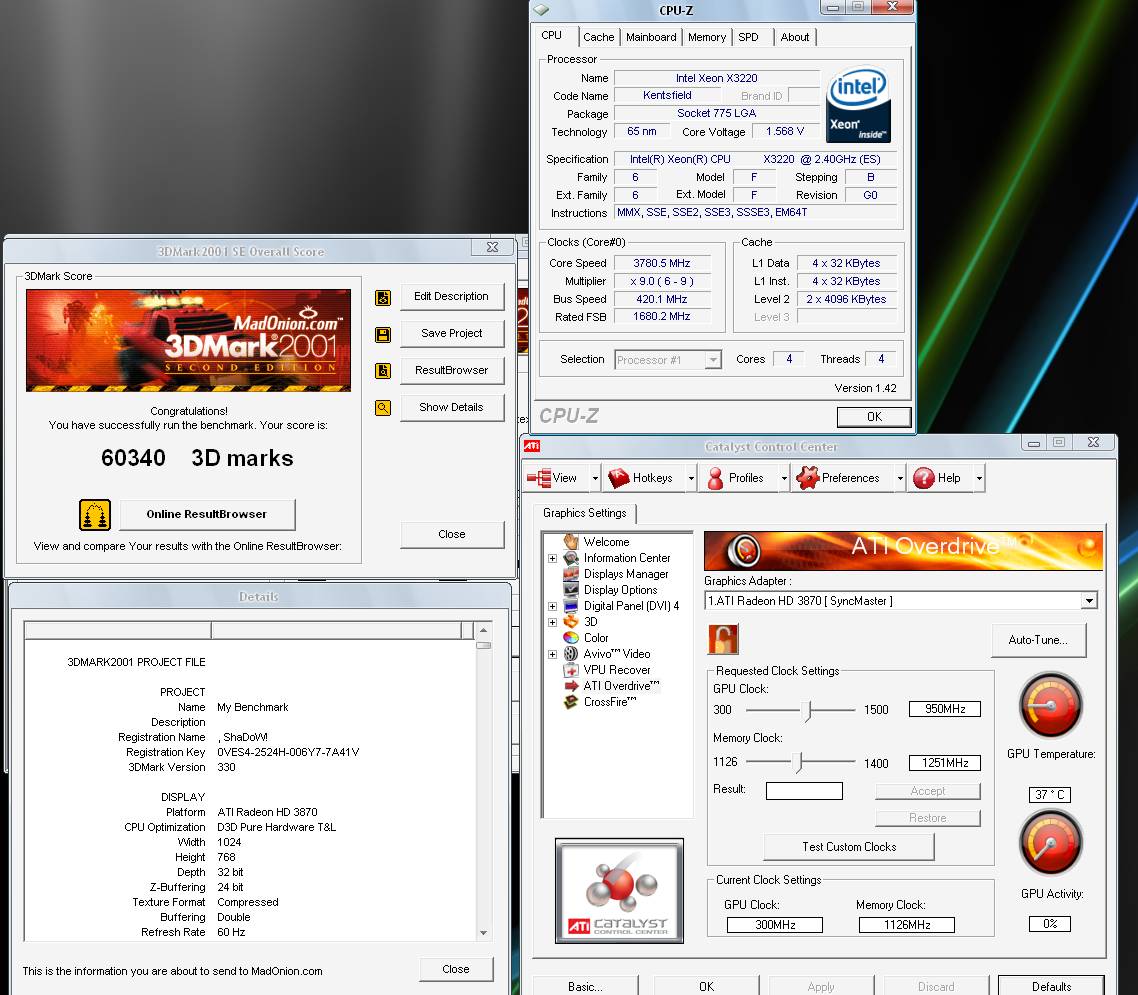This screenshot has width=1138, height=995.
Task: Click the Details scrollbar down arrow
Action: [483, 933]
